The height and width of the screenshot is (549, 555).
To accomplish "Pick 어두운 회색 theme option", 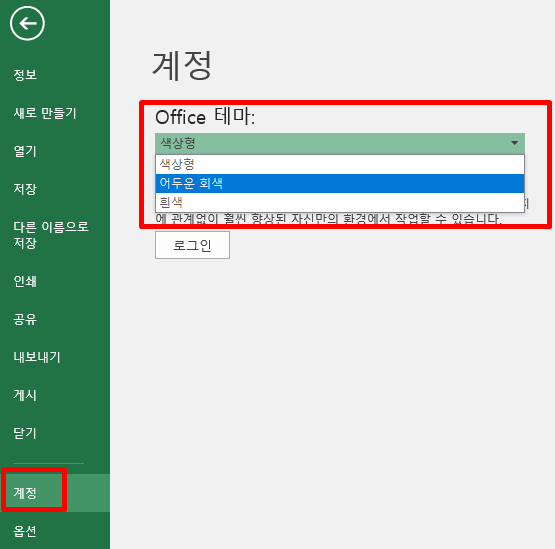I will click(340, 183).
